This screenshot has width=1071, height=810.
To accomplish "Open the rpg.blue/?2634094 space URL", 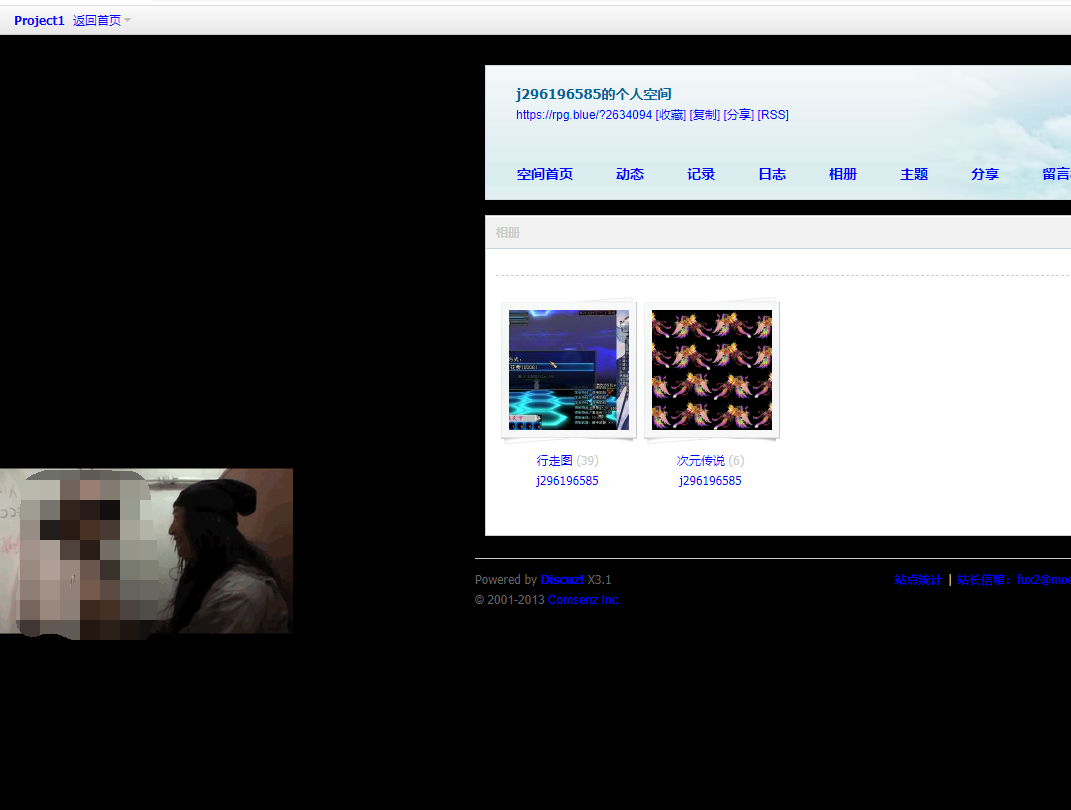I will click(x=584, y=115).
